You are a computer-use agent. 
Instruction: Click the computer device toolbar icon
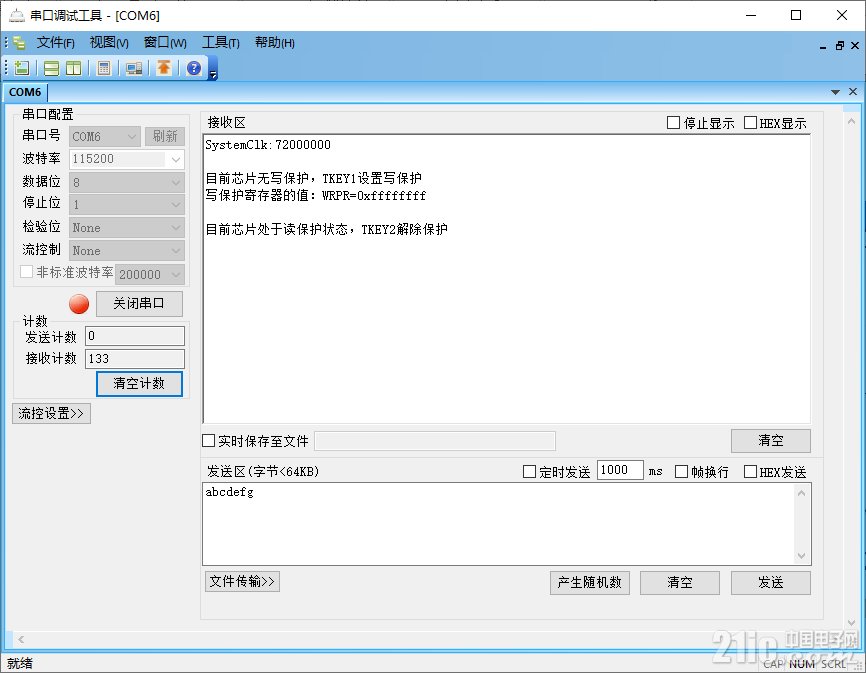point(134,68)
